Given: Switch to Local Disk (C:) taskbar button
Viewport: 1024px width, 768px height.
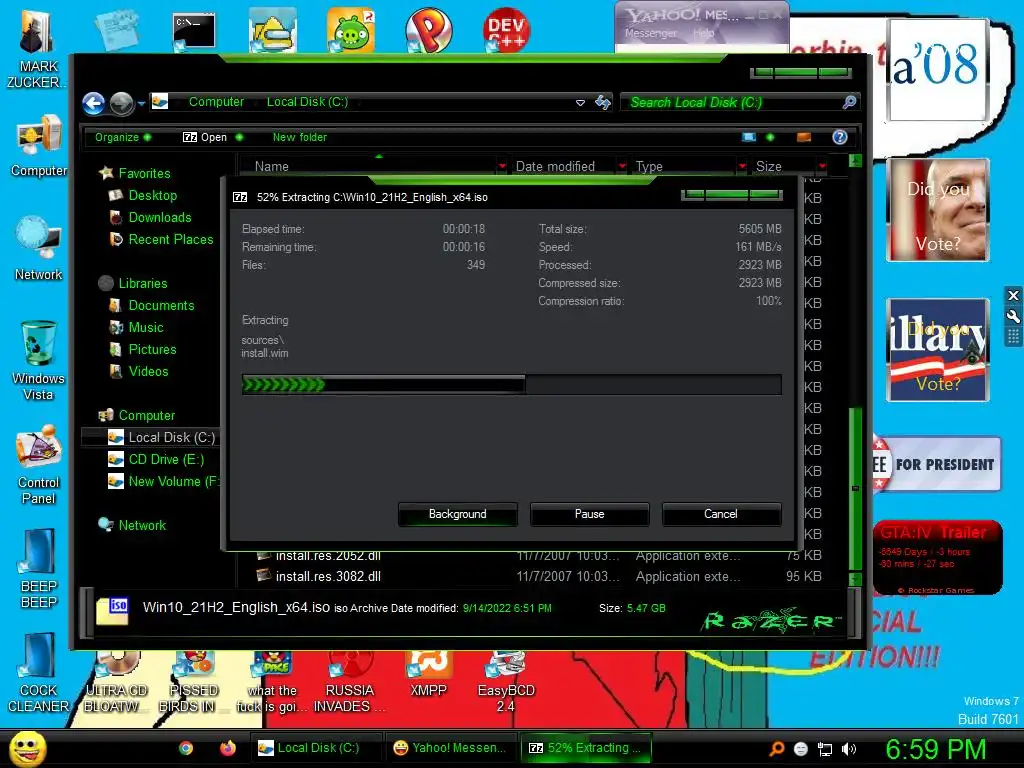Looking at the screenshot, I should tap(315, 748).
